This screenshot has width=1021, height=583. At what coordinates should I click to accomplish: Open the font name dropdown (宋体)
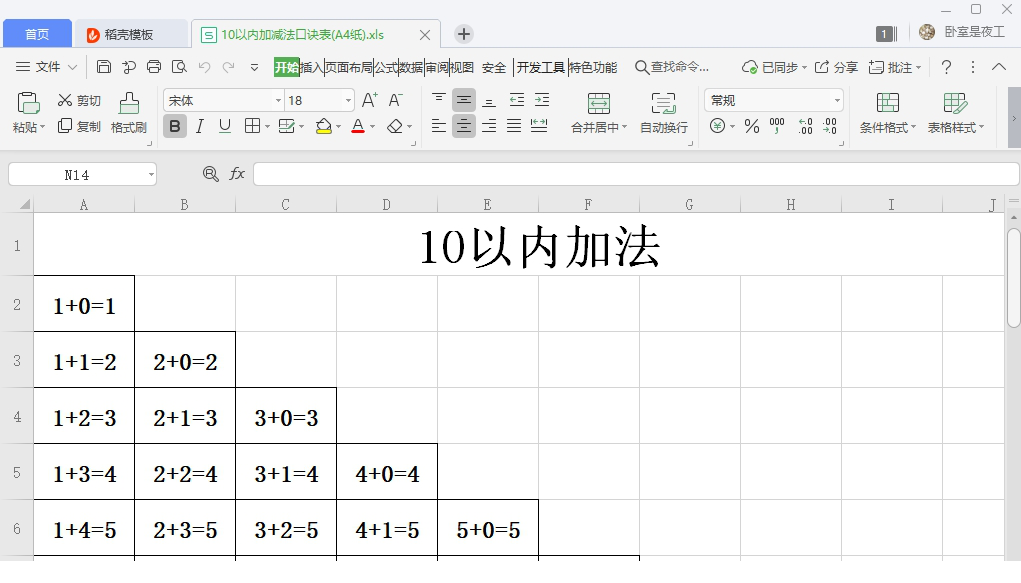(x=279, y=100)
